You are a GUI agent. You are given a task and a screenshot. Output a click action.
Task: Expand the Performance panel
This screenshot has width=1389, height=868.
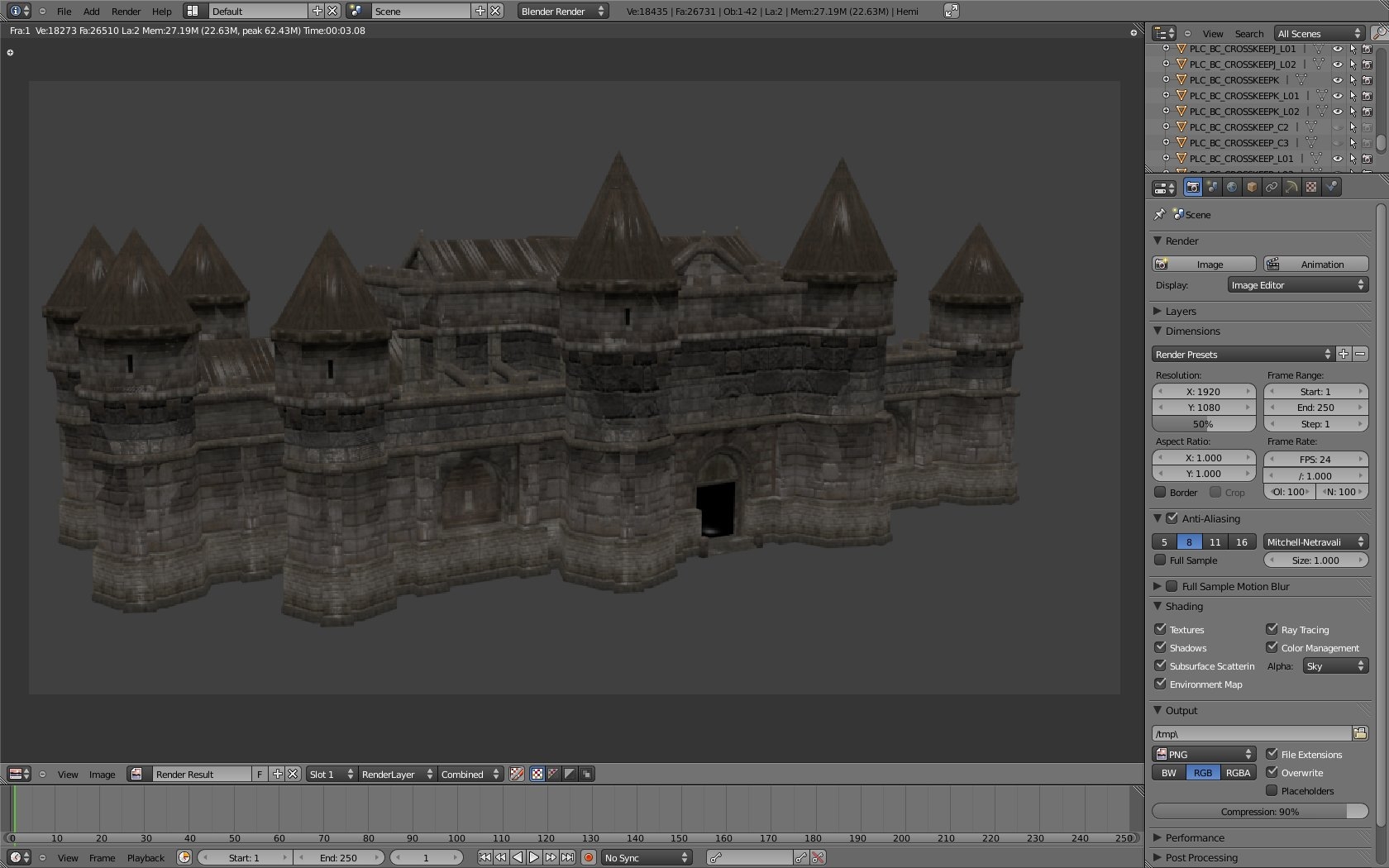click(x=1194, y=837)
